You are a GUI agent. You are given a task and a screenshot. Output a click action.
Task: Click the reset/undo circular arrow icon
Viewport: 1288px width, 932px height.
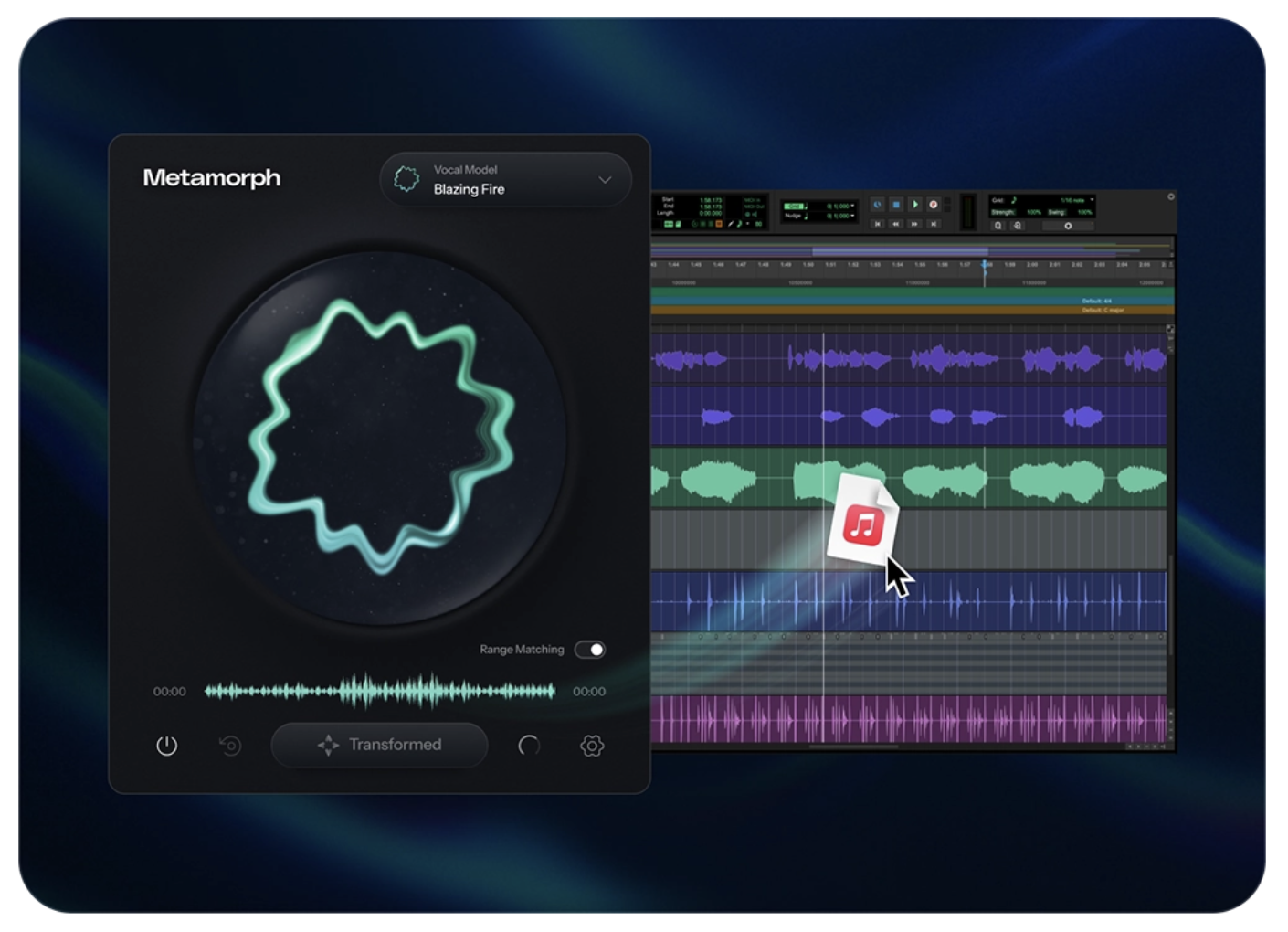pyautogui.click(x=230, y=746)
